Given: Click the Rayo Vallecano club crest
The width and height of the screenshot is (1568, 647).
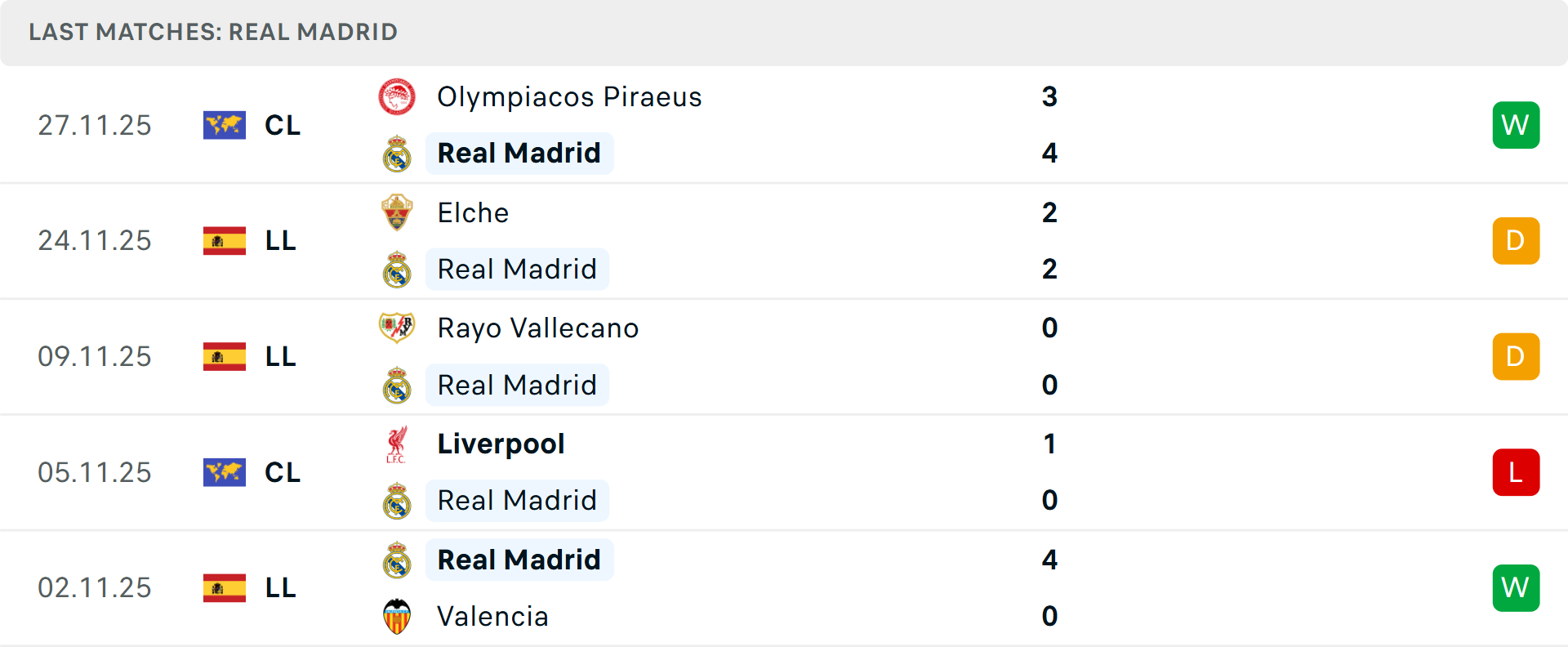Looking at the screenshot, I should coord(397,328).
